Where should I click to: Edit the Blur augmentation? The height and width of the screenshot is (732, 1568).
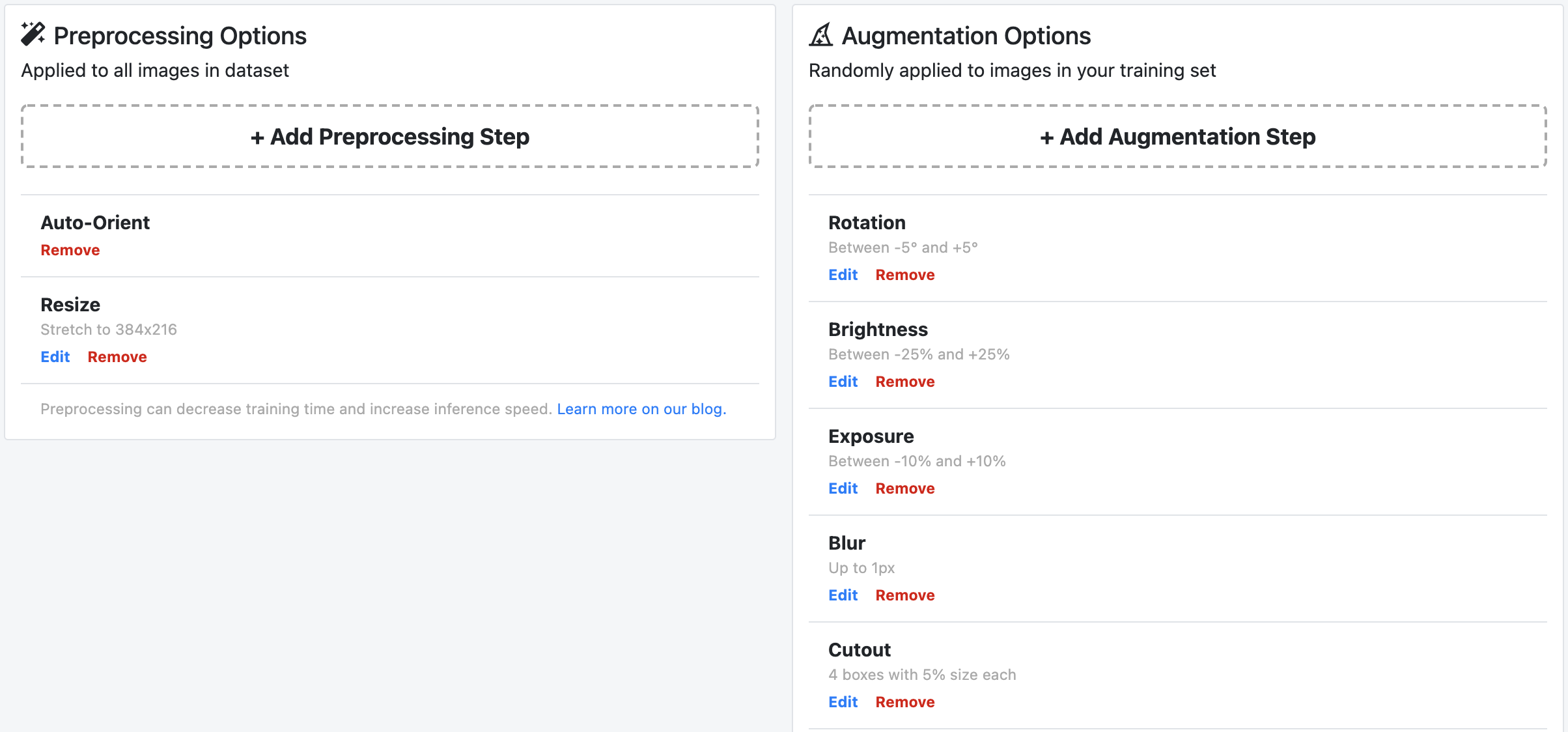[x=843, y=595]
